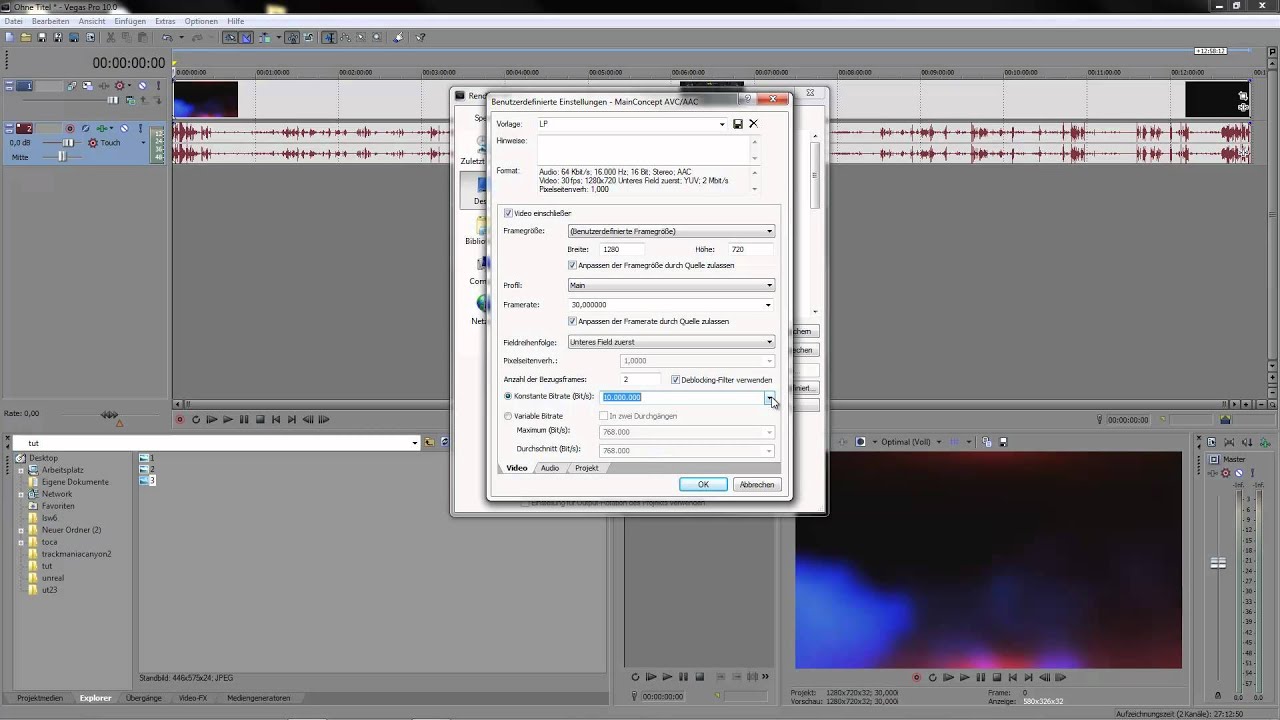Image resolution: width=1280 pixels, height=720 pixels.
Task: Select Variable Bitrate radio button
Action: tap(509, 416)
